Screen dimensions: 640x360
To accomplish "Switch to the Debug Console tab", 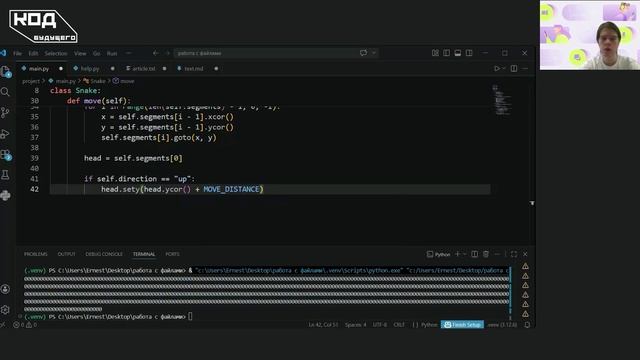I will (x=104, y=254).
